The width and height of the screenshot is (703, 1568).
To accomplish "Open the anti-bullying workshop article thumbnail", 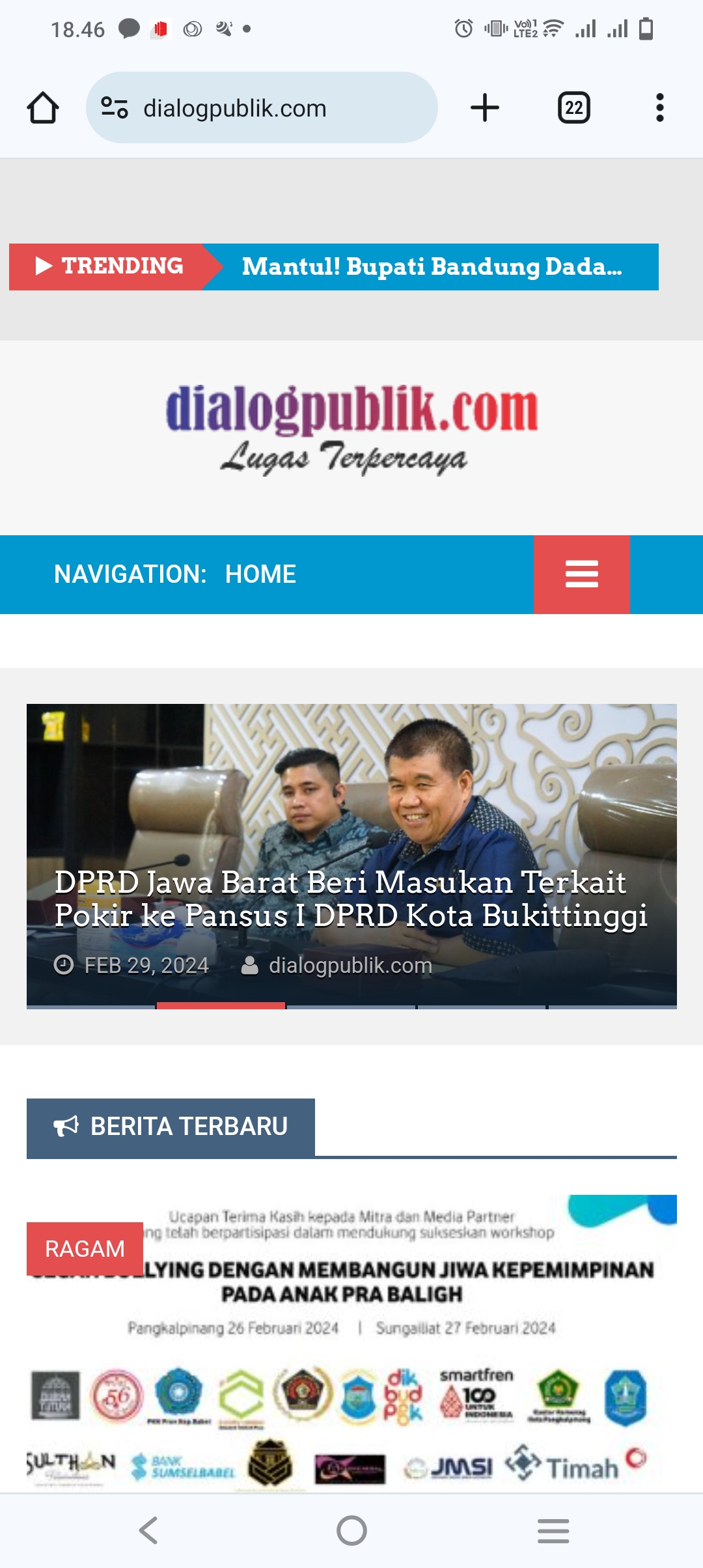I will [x=351, y=1343].
